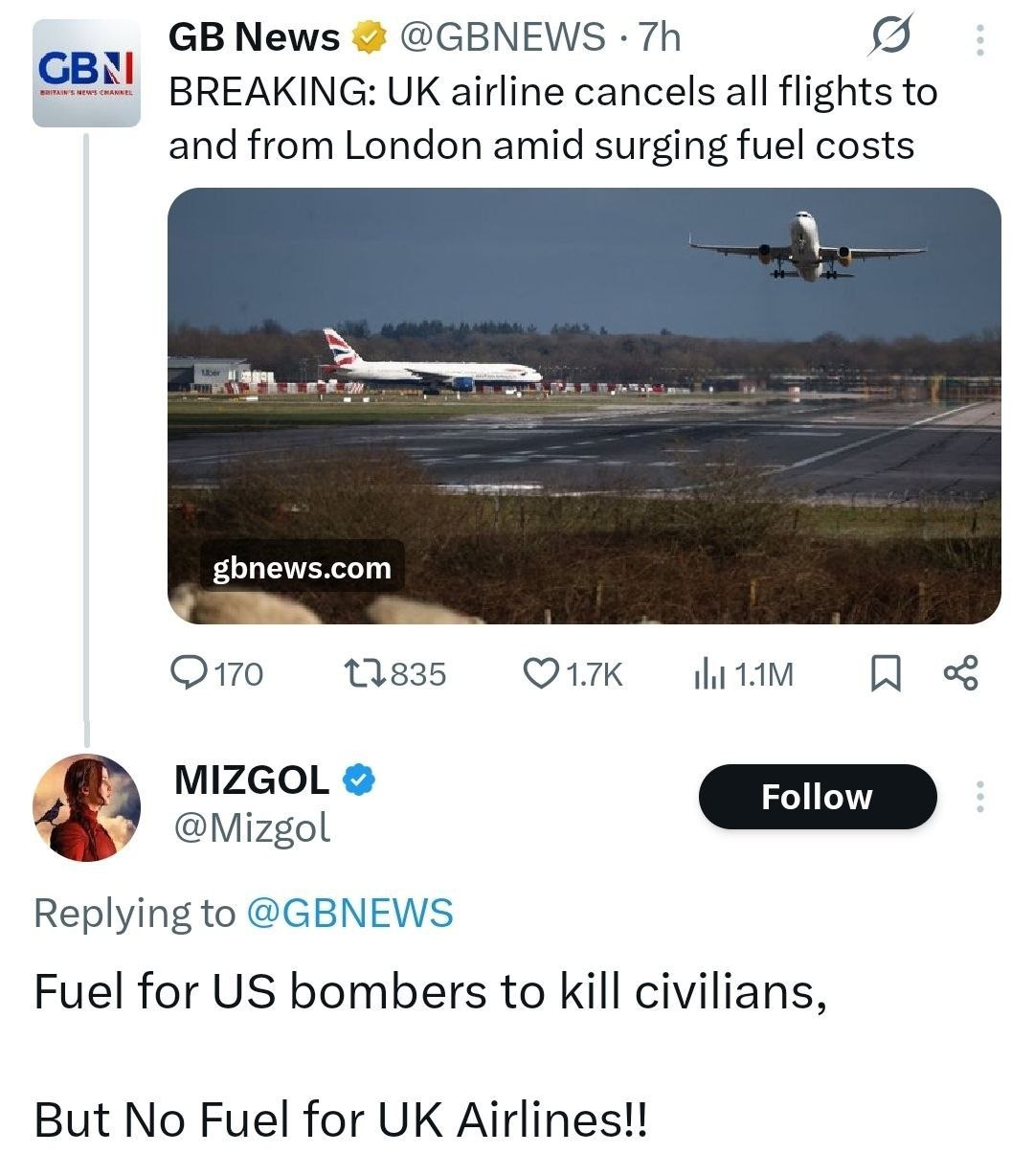Click GB News display name
1034x1176 pixels.
pyautogui.click(x=254, y=37)
